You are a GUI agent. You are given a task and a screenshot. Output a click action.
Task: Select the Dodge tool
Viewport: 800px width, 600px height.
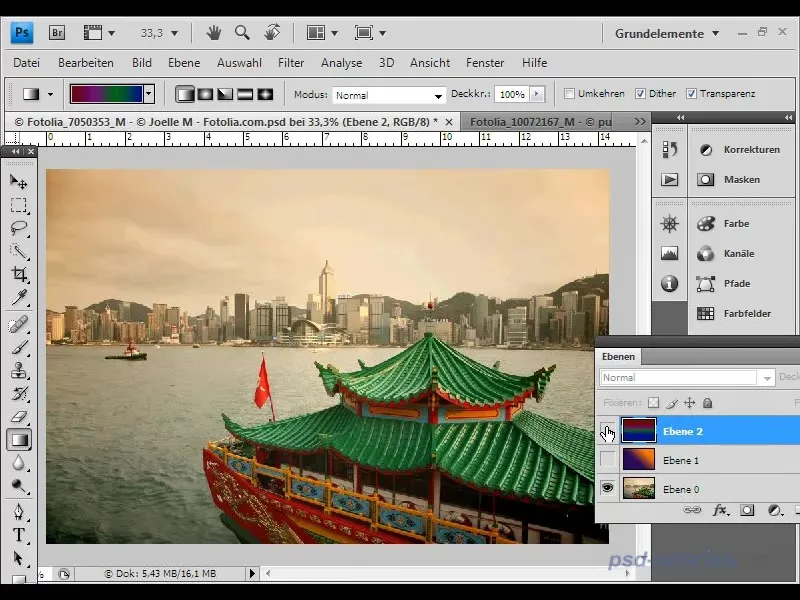click(x=18, y=486)
